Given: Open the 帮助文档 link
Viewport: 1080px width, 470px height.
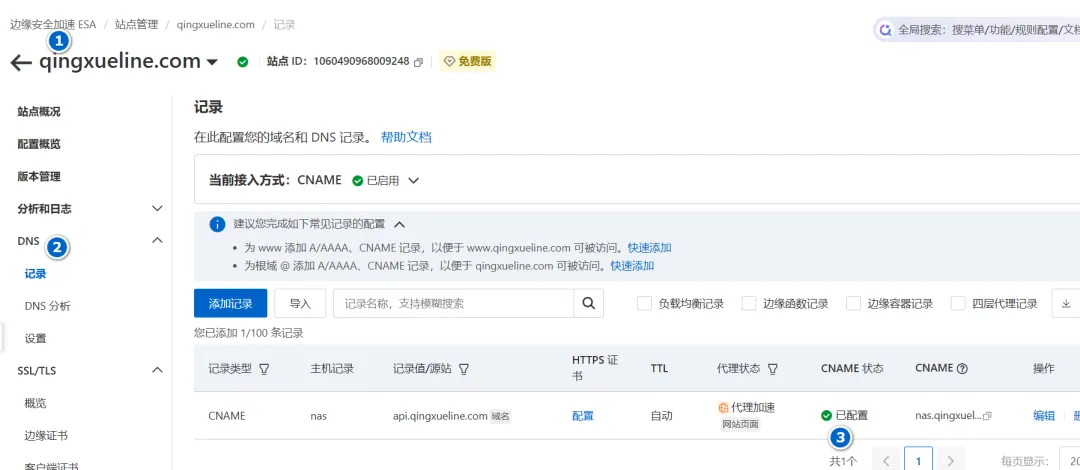Looking at the screenshot, I should [406, 137].
